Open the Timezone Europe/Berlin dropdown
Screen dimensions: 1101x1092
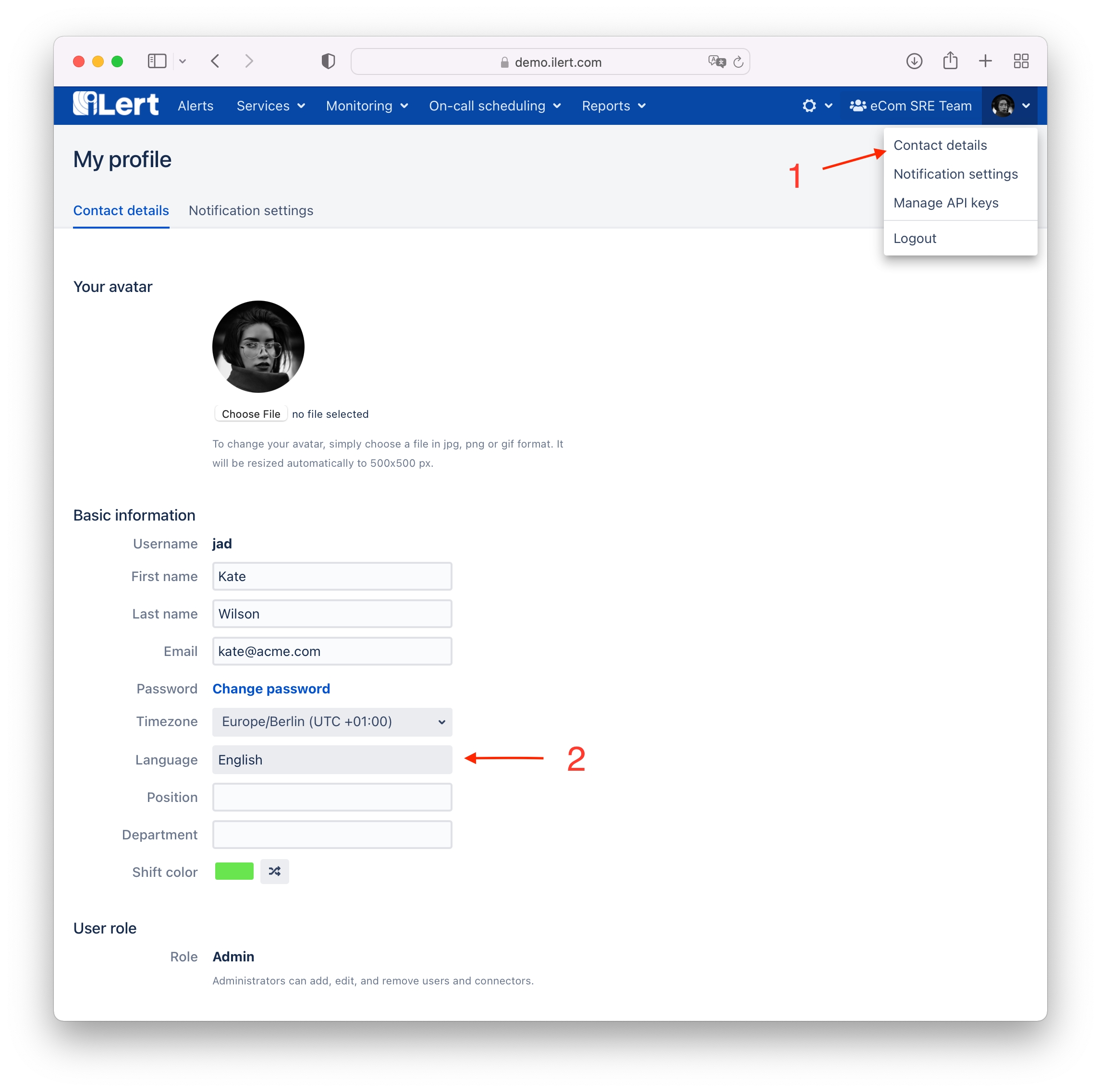click(x=332, y=722)
